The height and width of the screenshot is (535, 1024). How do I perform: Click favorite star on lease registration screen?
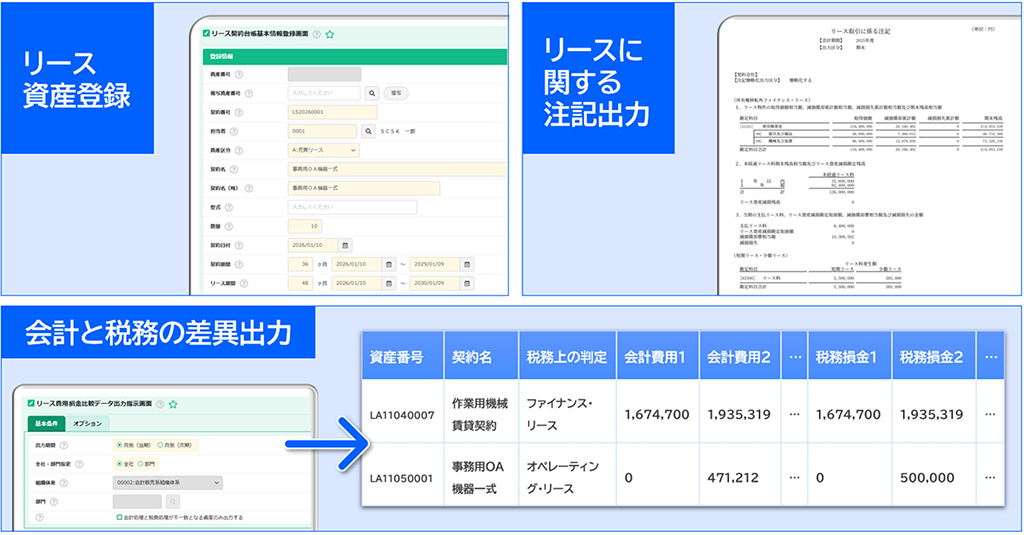(330, 34)
